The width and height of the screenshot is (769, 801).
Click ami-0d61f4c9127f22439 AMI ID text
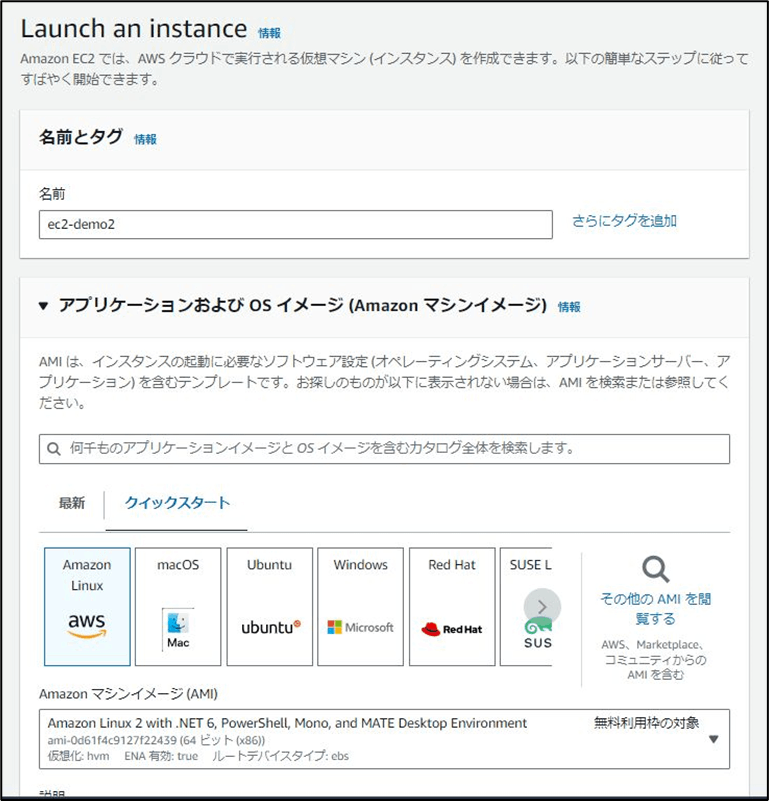point(111,740)
